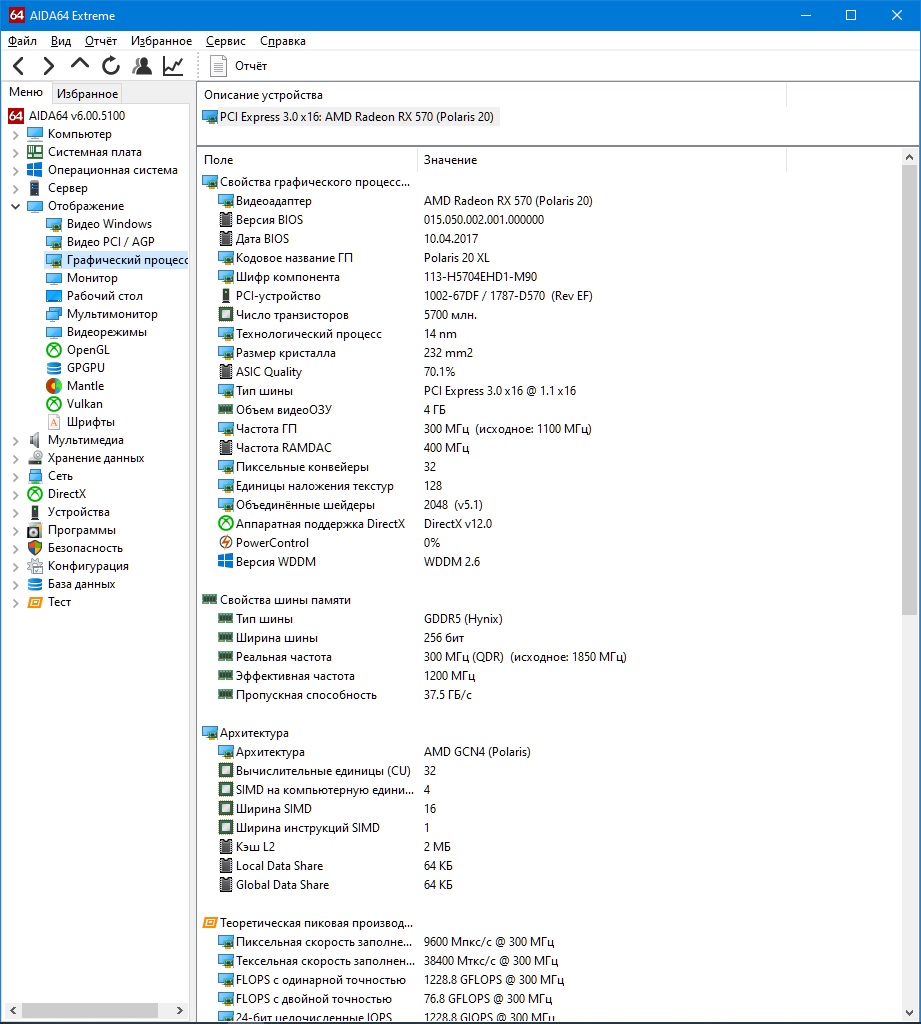Click the Мультимедиа speaker icon
Screen dimensions: 921x1024
pos(35,440)
